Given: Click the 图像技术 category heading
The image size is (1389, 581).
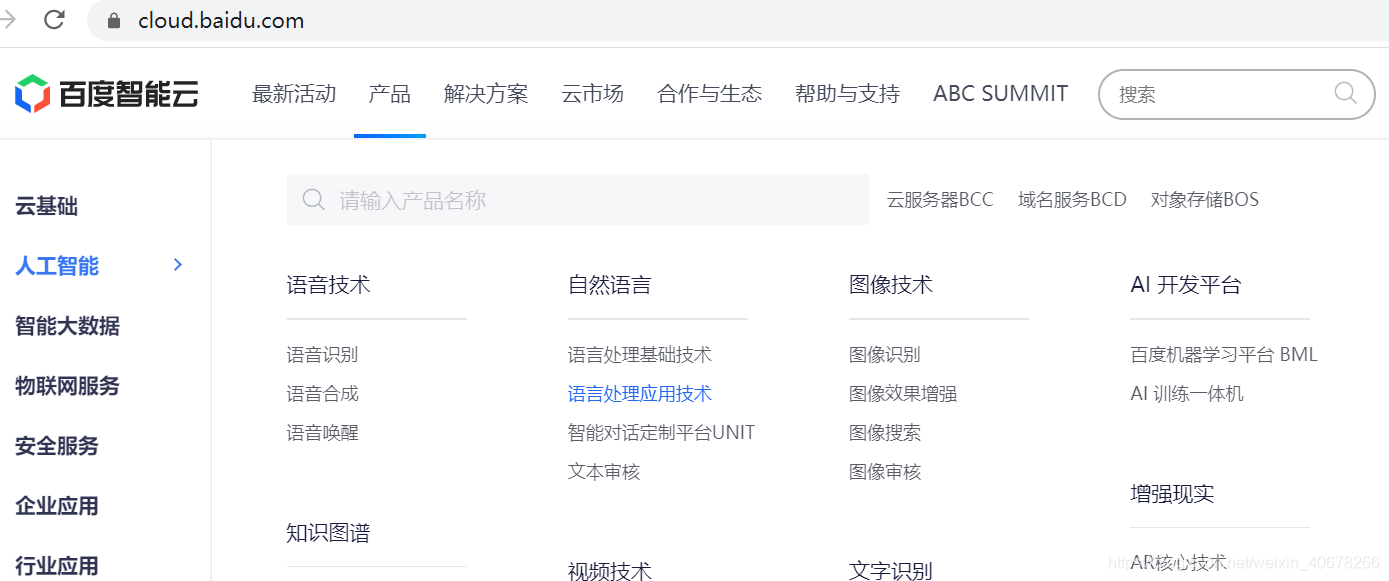Looking at the screenshot, I should tap(891, 285).
